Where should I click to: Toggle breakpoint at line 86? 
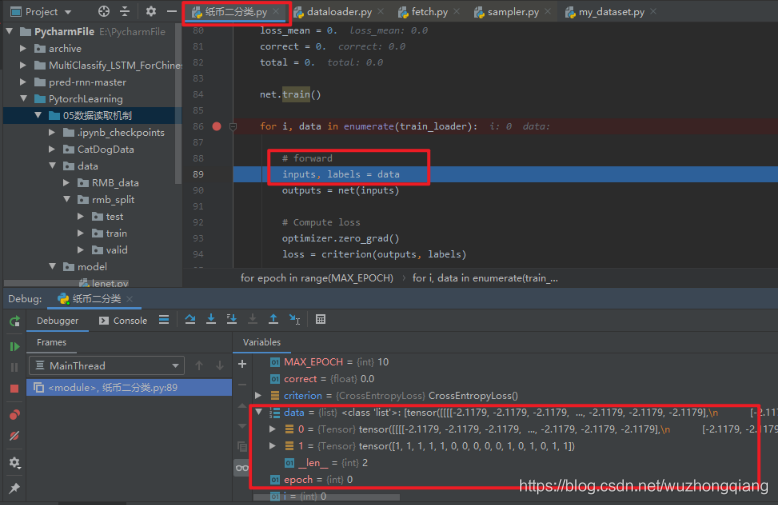pyautogui.click(x=217, y=127)
